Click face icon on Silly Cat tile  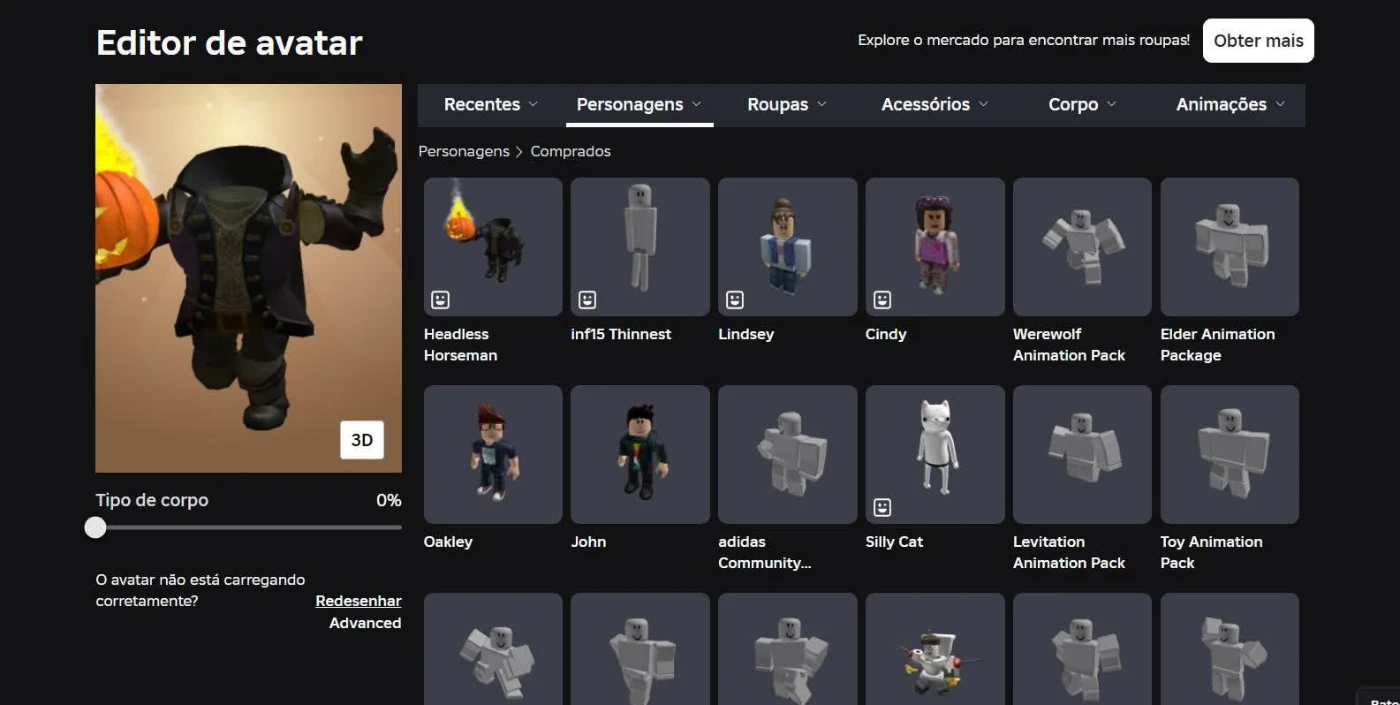[882, 507]
